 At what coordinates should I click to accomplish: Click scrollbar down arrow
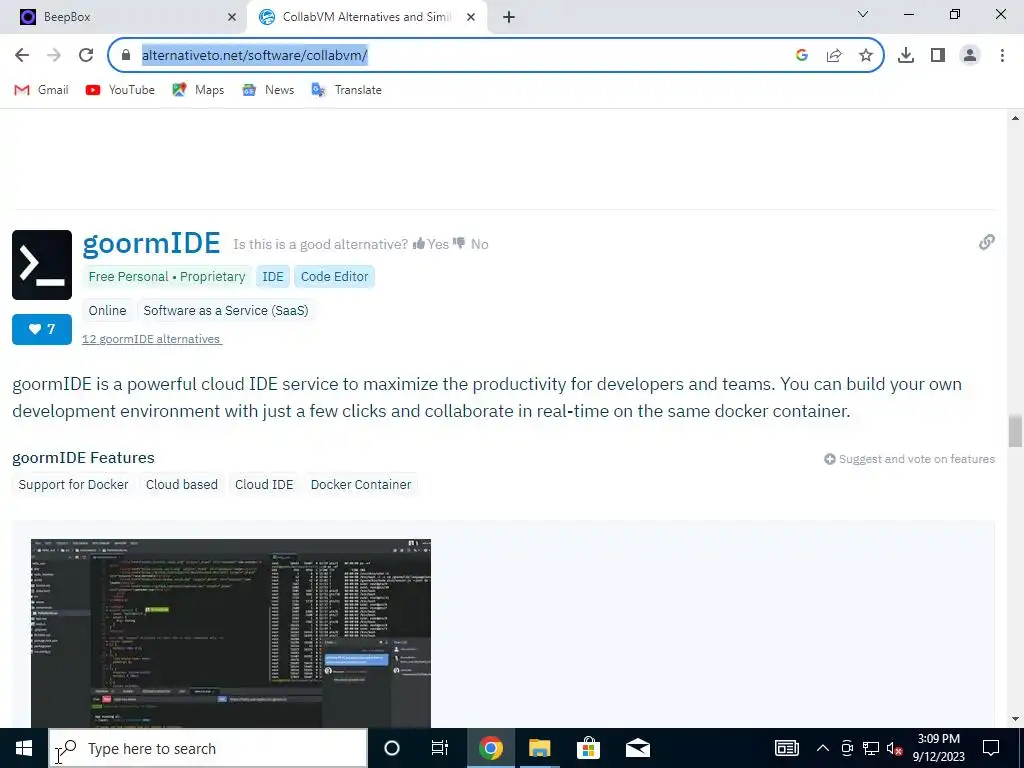[1015, 719]
